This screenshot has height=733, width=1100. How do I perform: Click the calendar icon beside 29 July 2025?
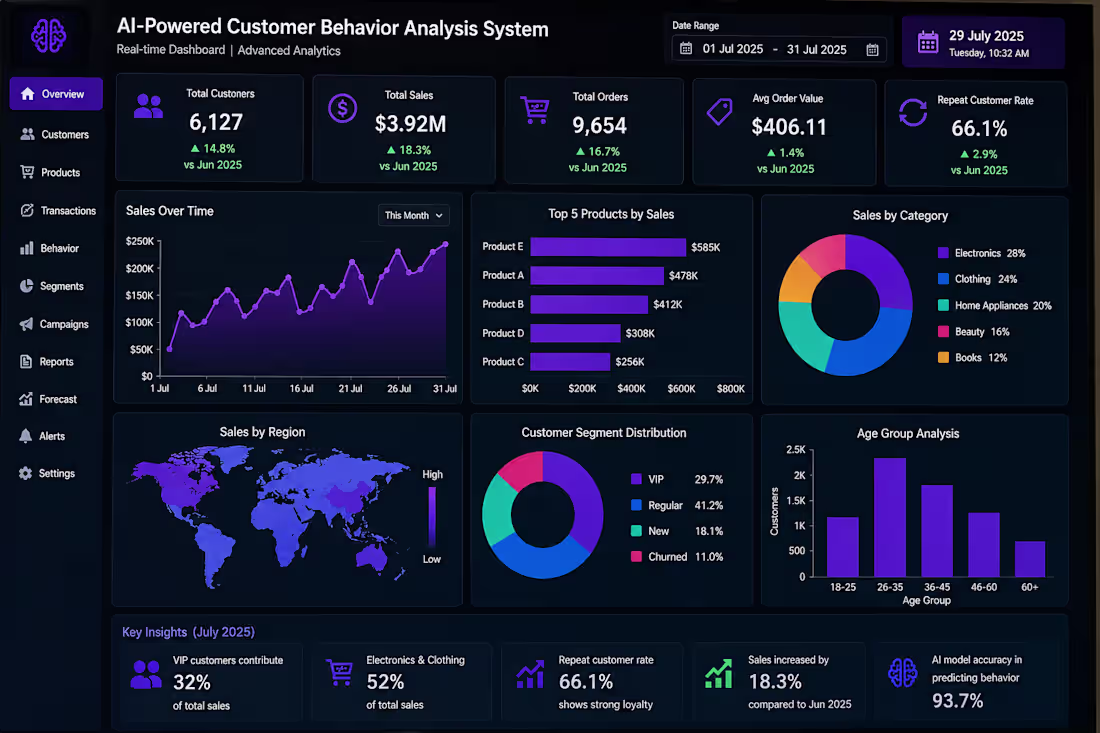(928, 42)
